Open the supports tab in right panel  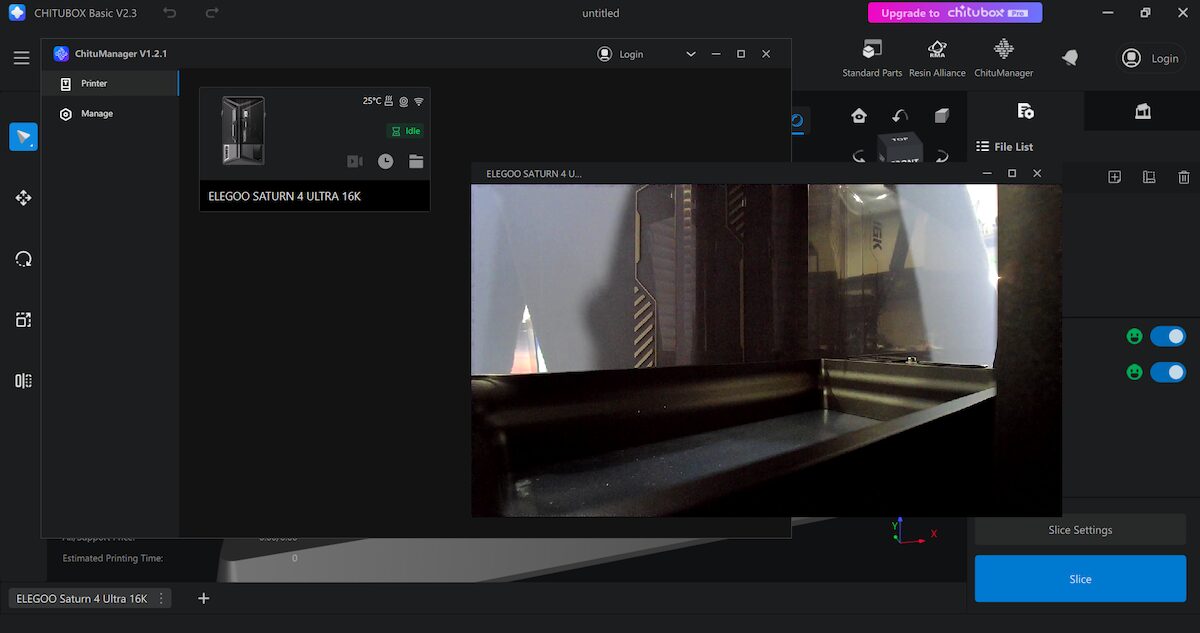pos(1142,111)
